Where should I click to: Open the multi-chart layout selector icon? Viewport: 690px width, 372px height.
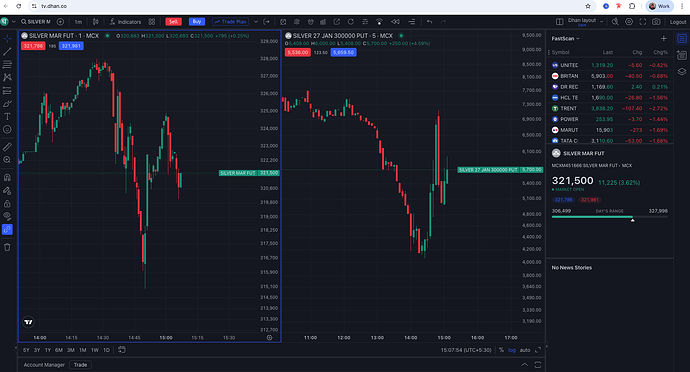559,22
